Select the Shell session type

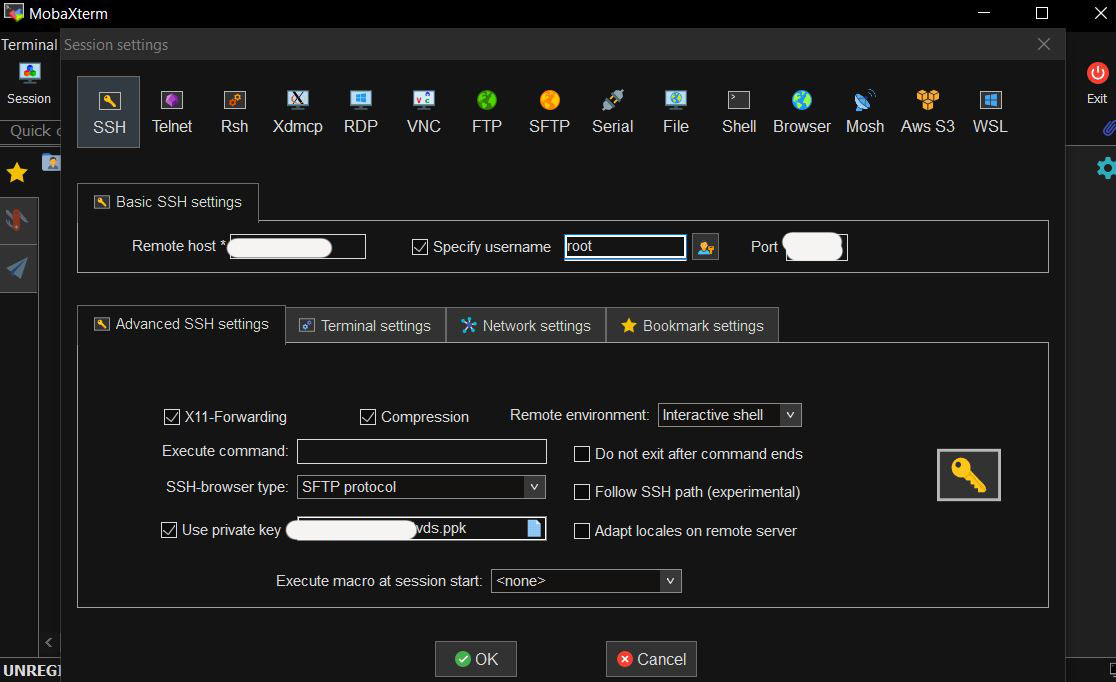coord(739,112)
